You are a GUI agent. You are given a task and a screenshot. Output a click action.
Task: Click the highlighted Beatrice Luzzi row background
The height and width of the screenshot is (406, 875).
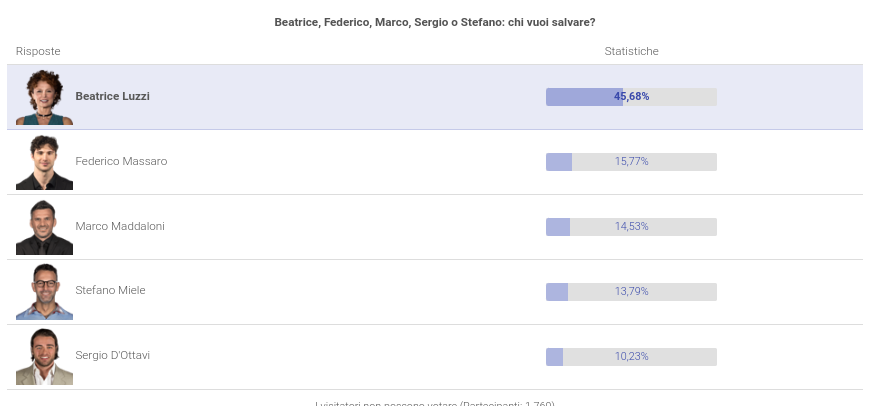click(350, 97)
